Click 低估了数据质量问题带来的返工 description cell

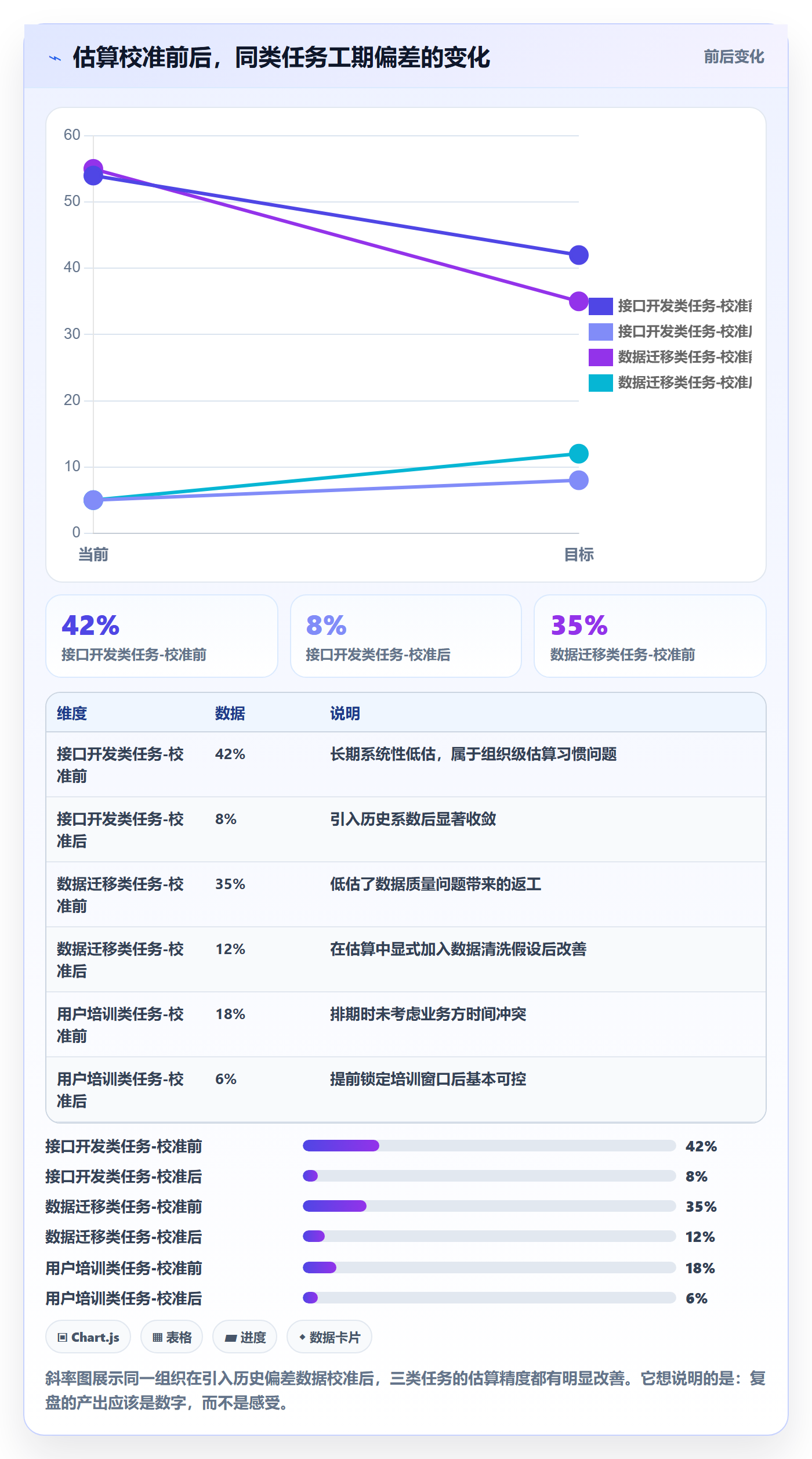[436, 884]
